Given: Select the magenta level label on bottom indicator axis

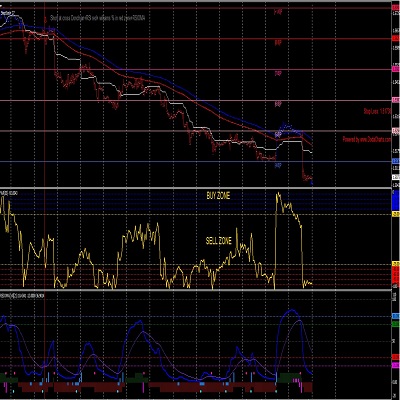Looking at the screenshot, I should [396, 366].
